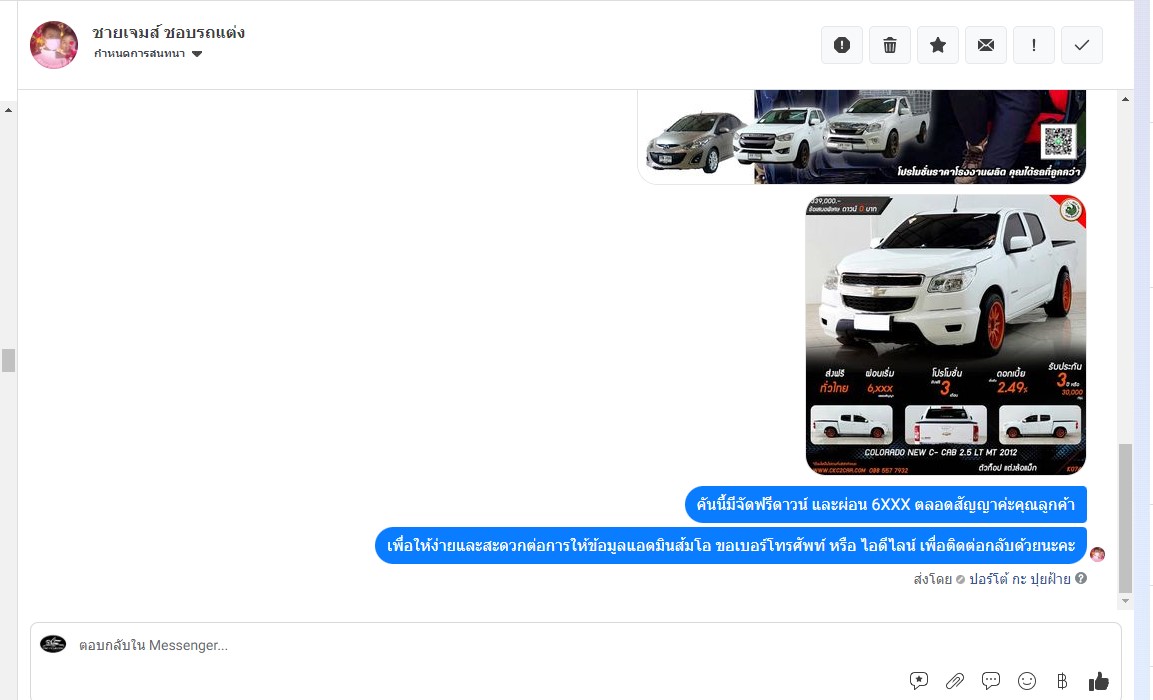Open profile picture of ชายเจมส์ ชอบรถแต่ง
Screen dimensions: 1153x700
click(x=54, y=45)
